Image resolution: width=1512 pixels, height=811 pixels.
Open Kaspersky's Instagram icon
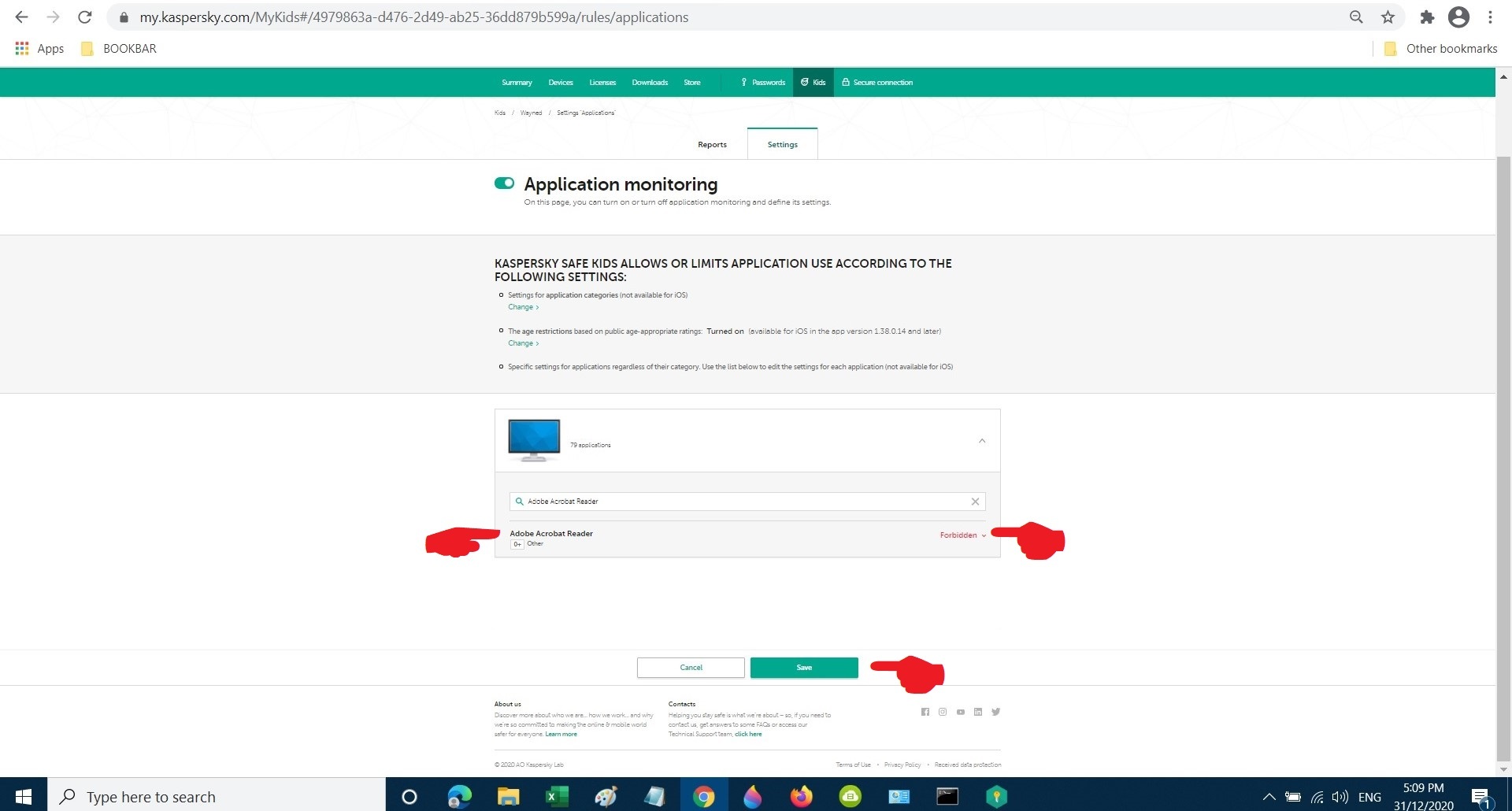click(x=943, y=712)
